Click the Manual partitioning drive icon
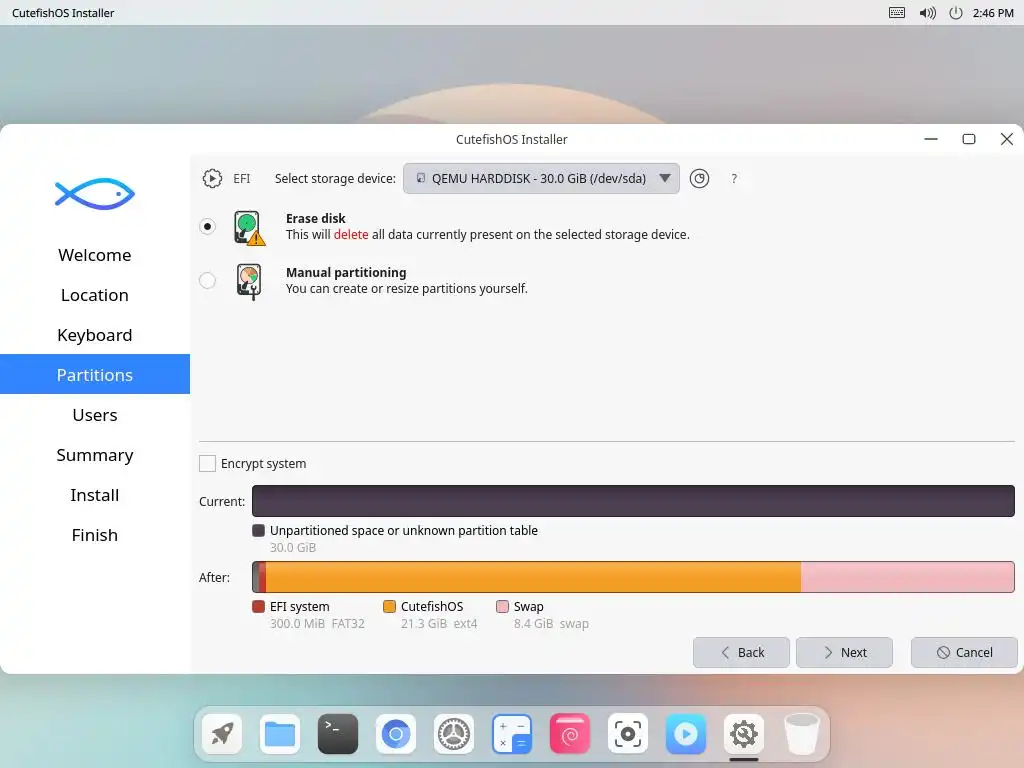Screen dimensions: 1024x768 coord(249,281)
